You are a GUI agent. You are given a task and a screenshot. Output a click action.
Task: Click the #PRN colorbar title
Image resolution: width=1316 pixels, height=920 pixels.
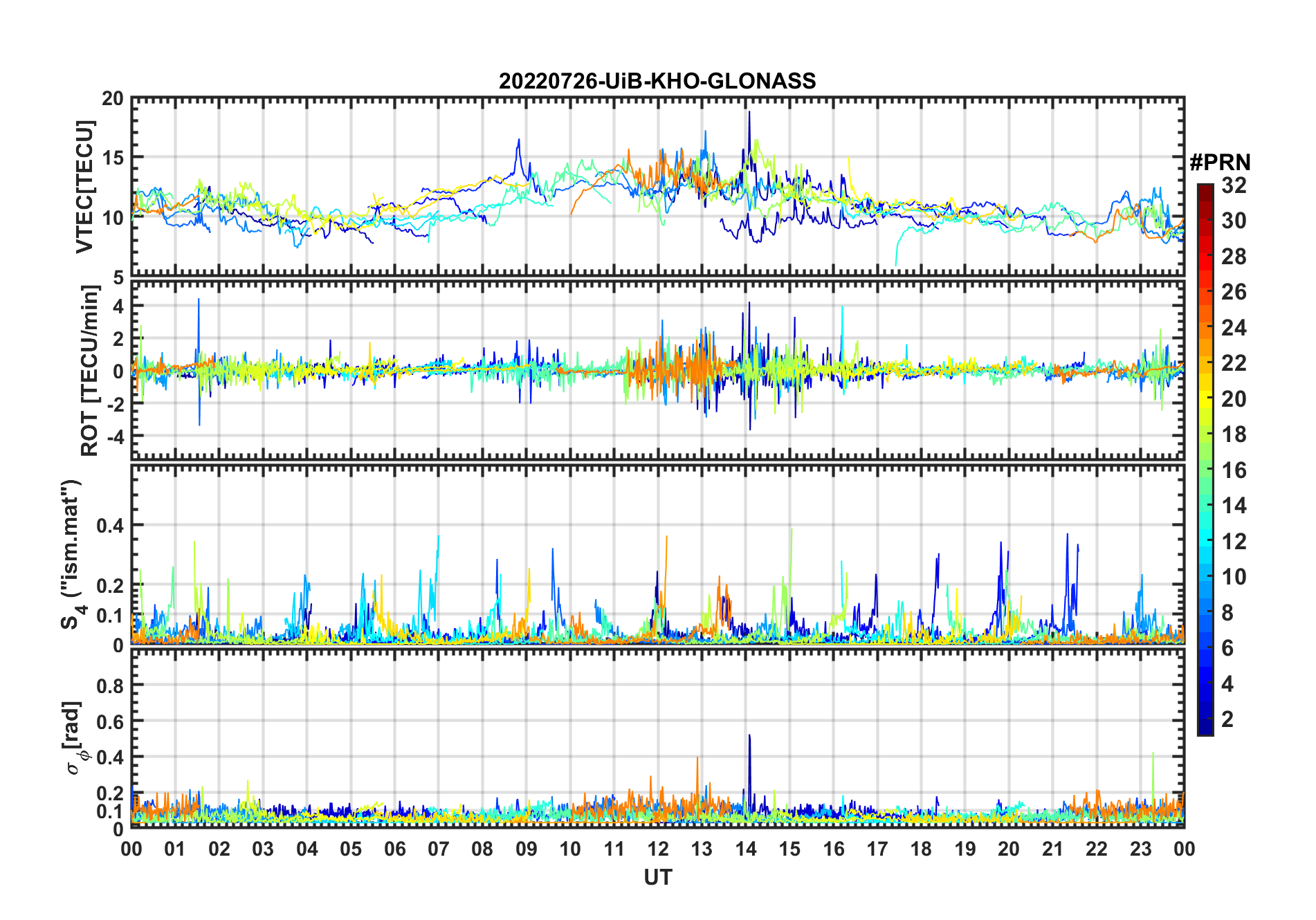tap(1220, 163)
